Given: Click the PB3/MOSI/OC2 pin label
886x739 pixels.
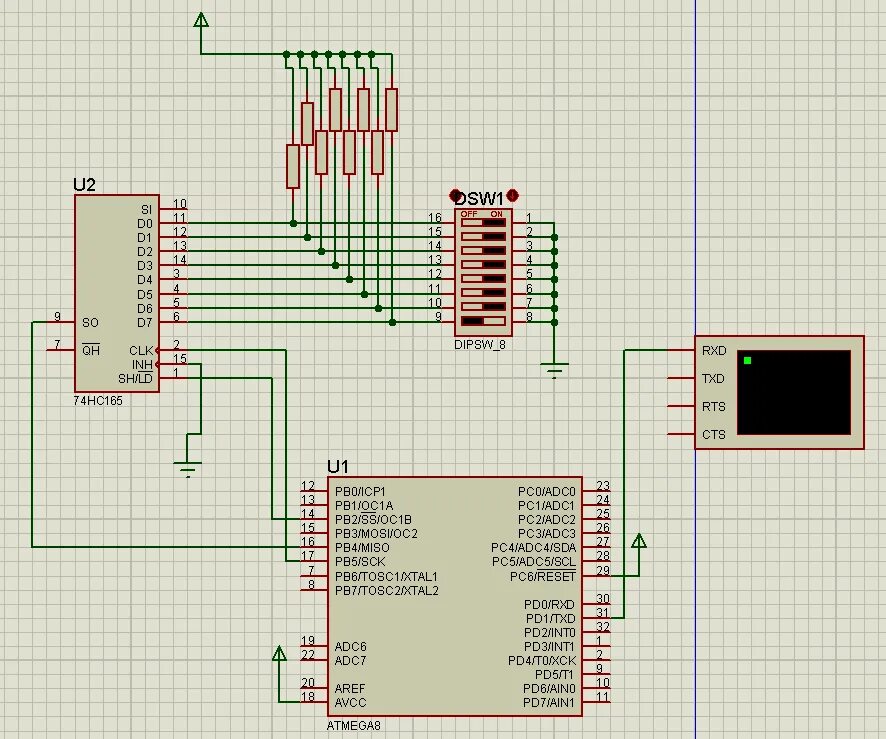Looking at the screenshot, I should pos(376,534).
